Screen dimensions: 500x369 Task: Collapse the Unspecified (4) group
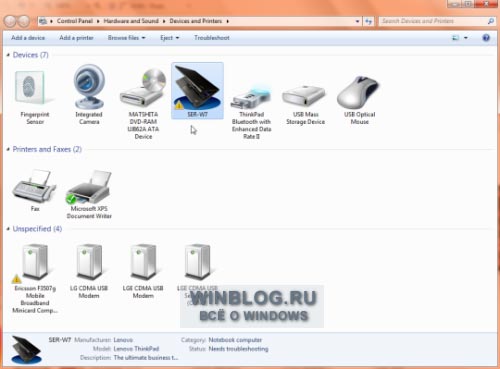[x=8, y=229]
